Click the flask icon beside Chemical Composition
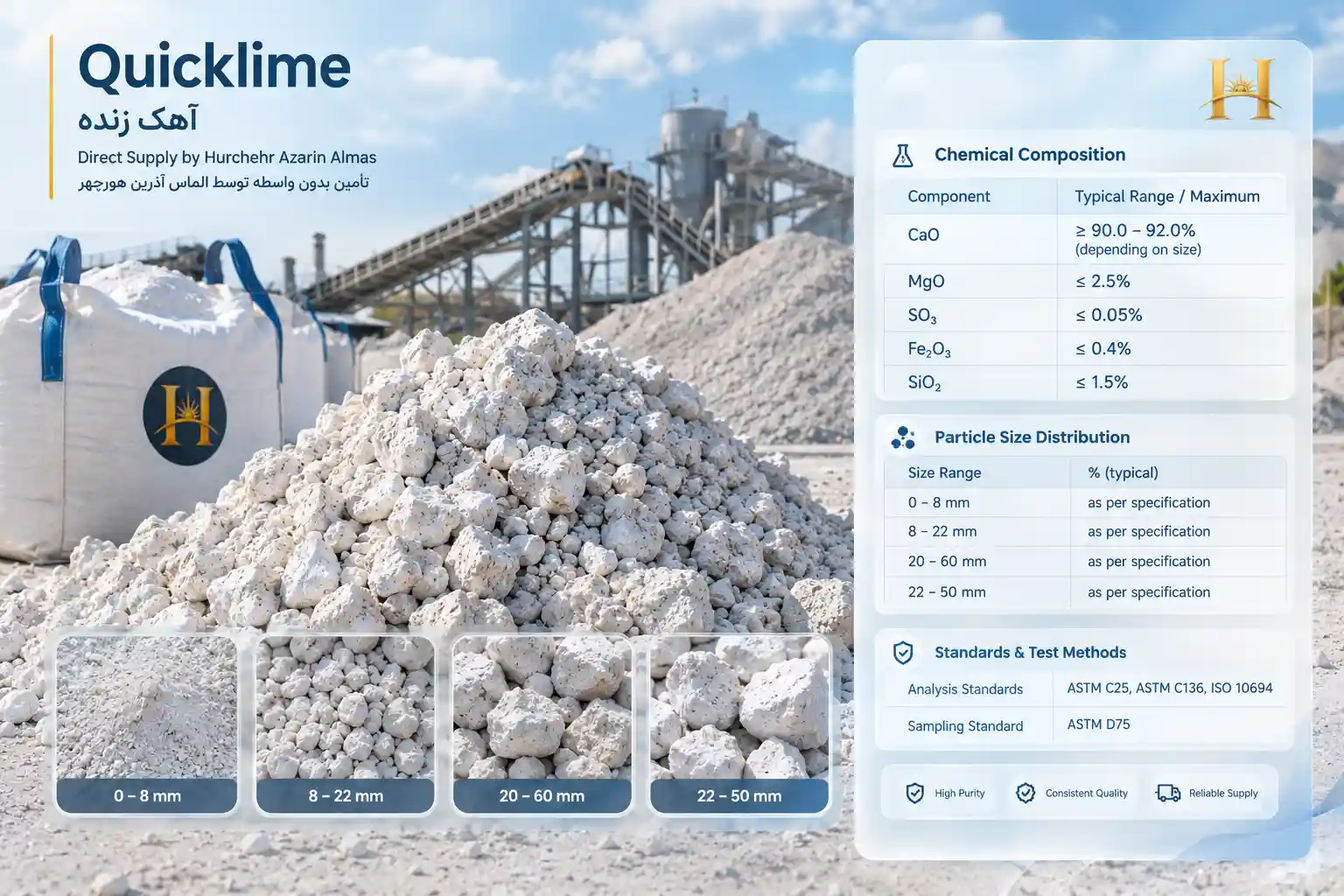Viewport: 1344px width, 896px height. 902,156
